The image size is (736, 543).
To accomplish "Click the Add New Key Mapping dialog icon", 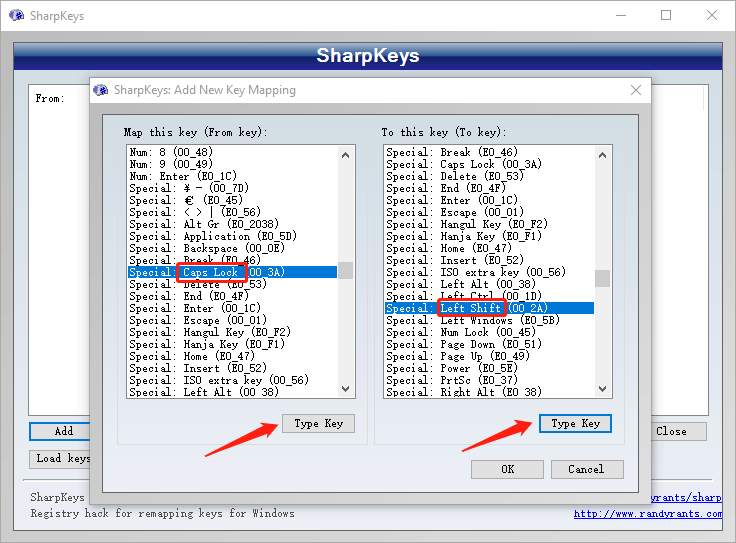I will [100, 90].
